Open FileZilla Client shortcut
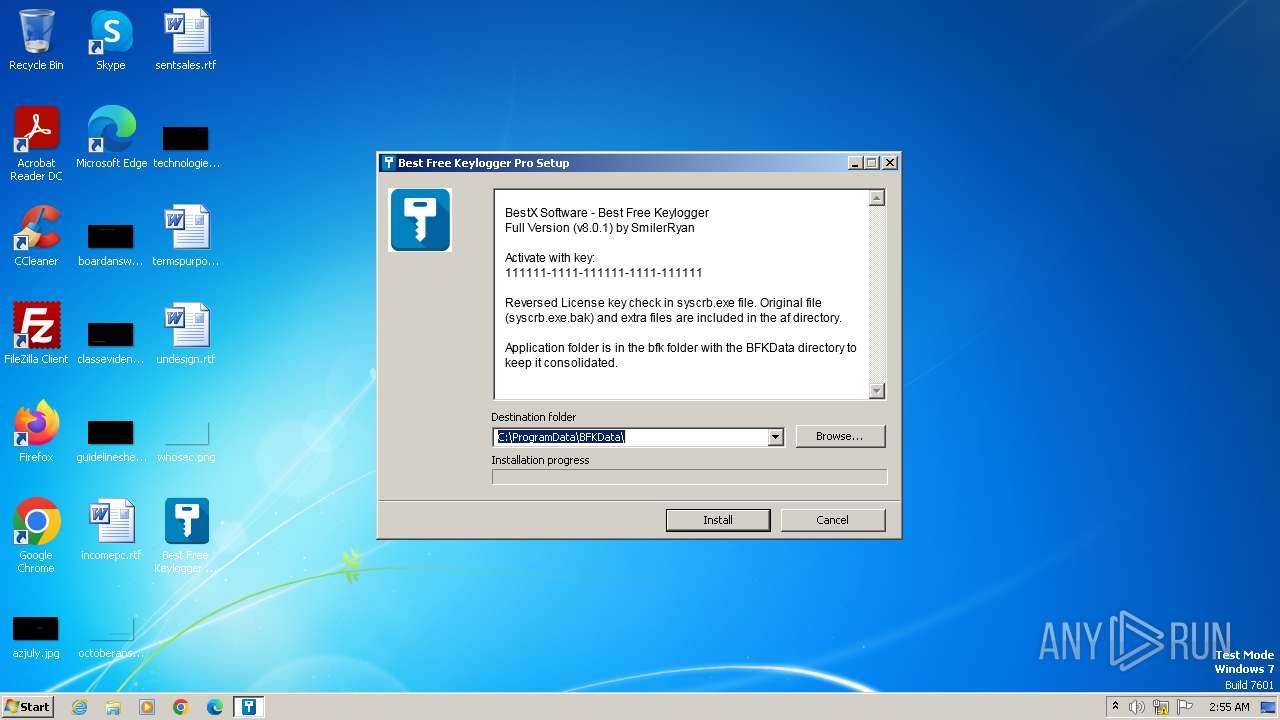Image resolution: width=1280 pixels, height=720 pixels. pos(36,334)
